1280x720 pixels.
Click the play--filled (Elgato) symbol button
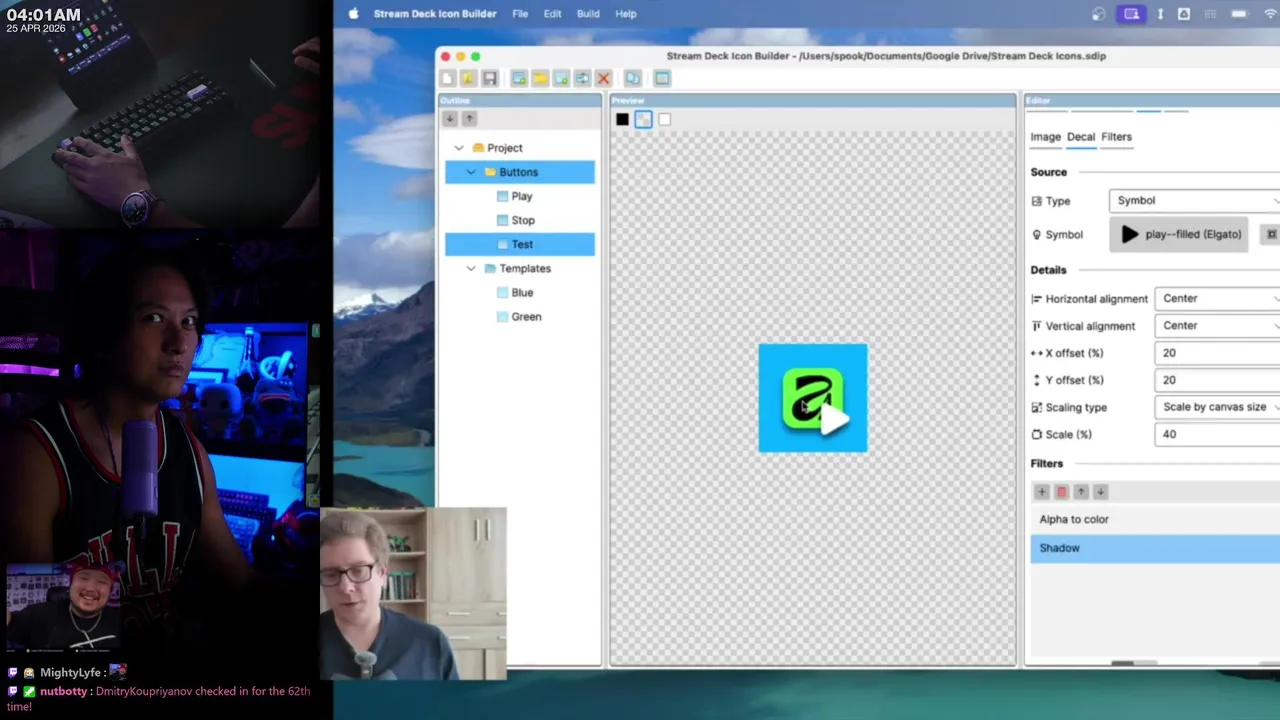click(1179, 234)
